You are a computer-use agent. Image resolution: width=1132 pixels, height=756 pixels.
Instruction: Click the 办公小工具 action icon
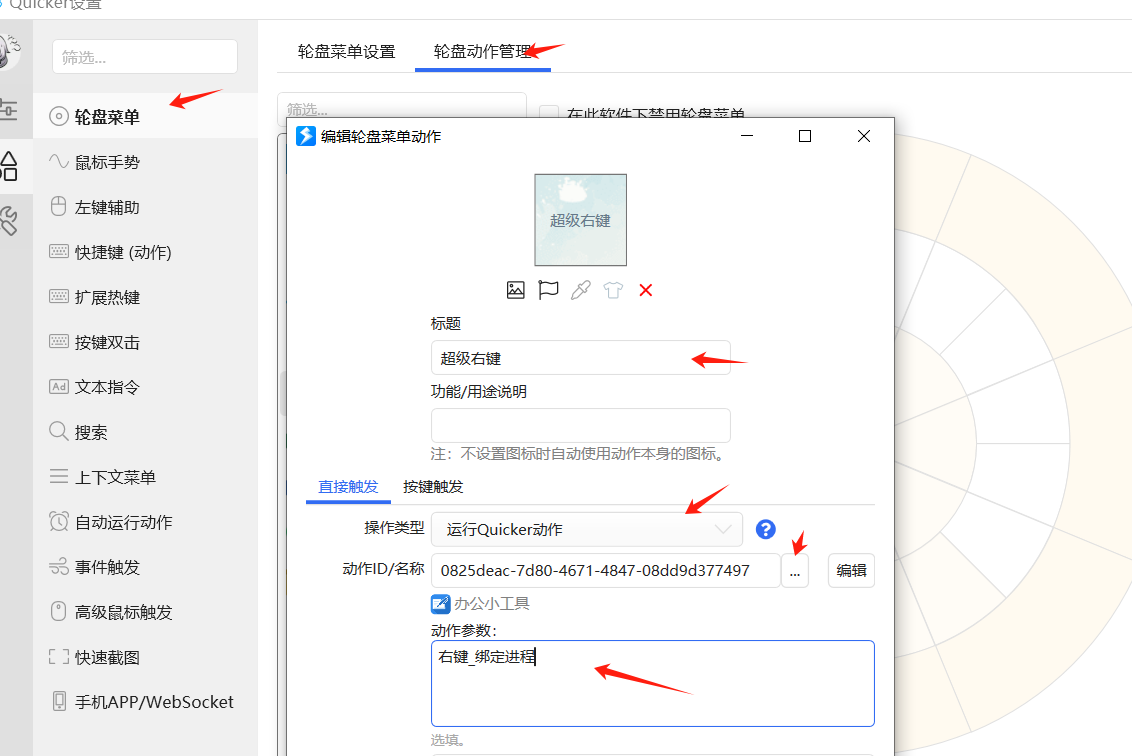pyautogui.click(x=440, y=604)
